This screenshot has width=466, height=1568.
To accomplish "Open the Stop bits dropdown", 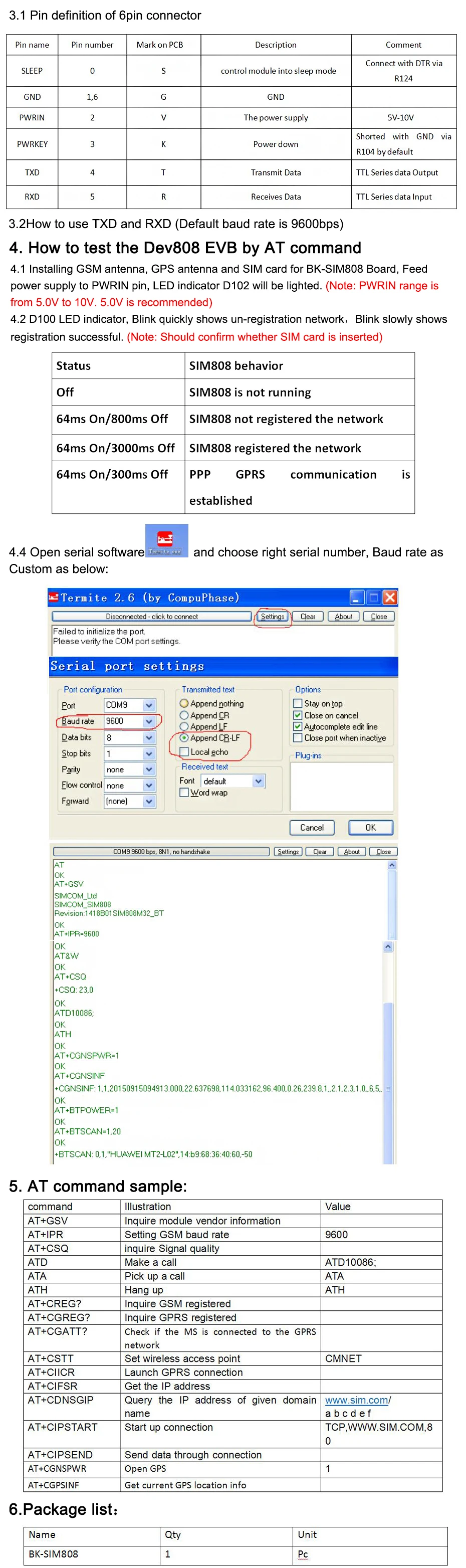I will 148,753.
